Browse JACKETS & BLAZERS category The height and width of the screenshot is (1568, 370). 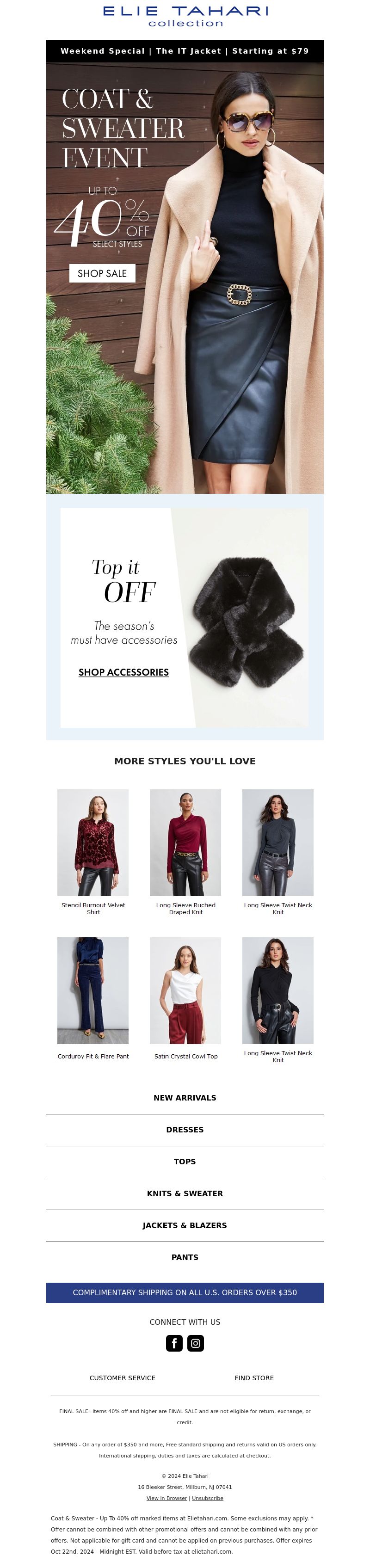pyautogui.click(x=185, y=1225)
